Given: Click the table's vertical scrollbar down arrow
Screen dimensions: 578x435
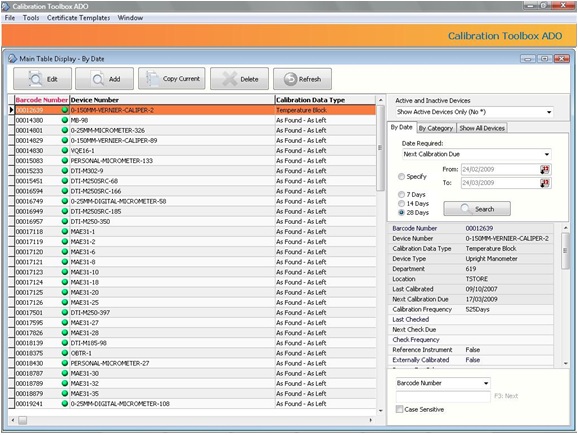Looking at the screenshot, I should pyautogui.click(x=381, y=411).
